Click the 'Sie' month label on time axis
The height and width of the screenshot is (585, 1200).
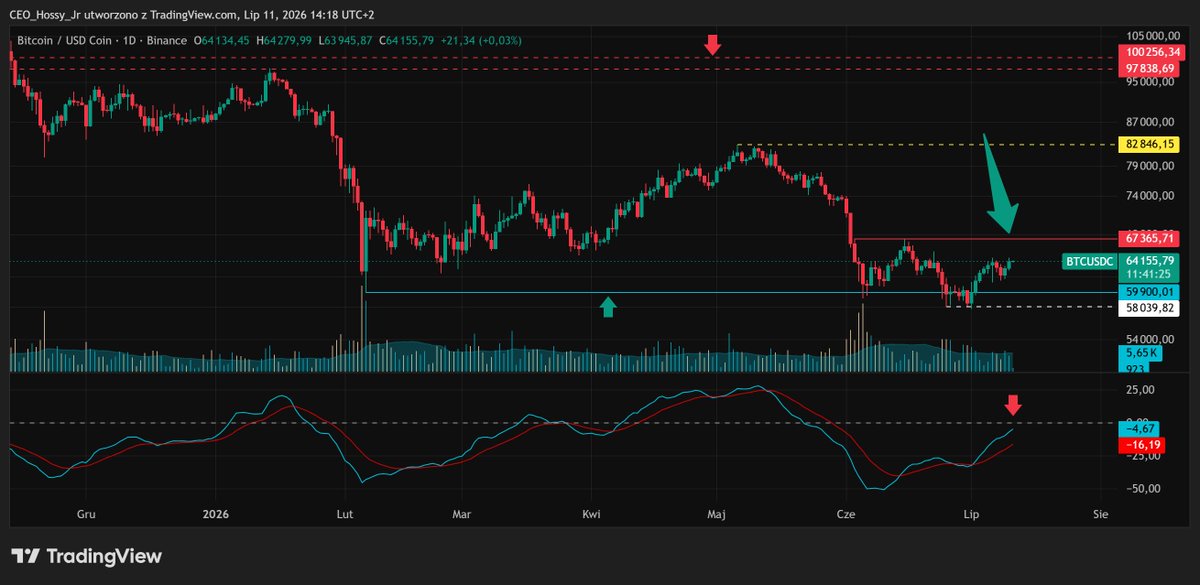coord(1101,514)
